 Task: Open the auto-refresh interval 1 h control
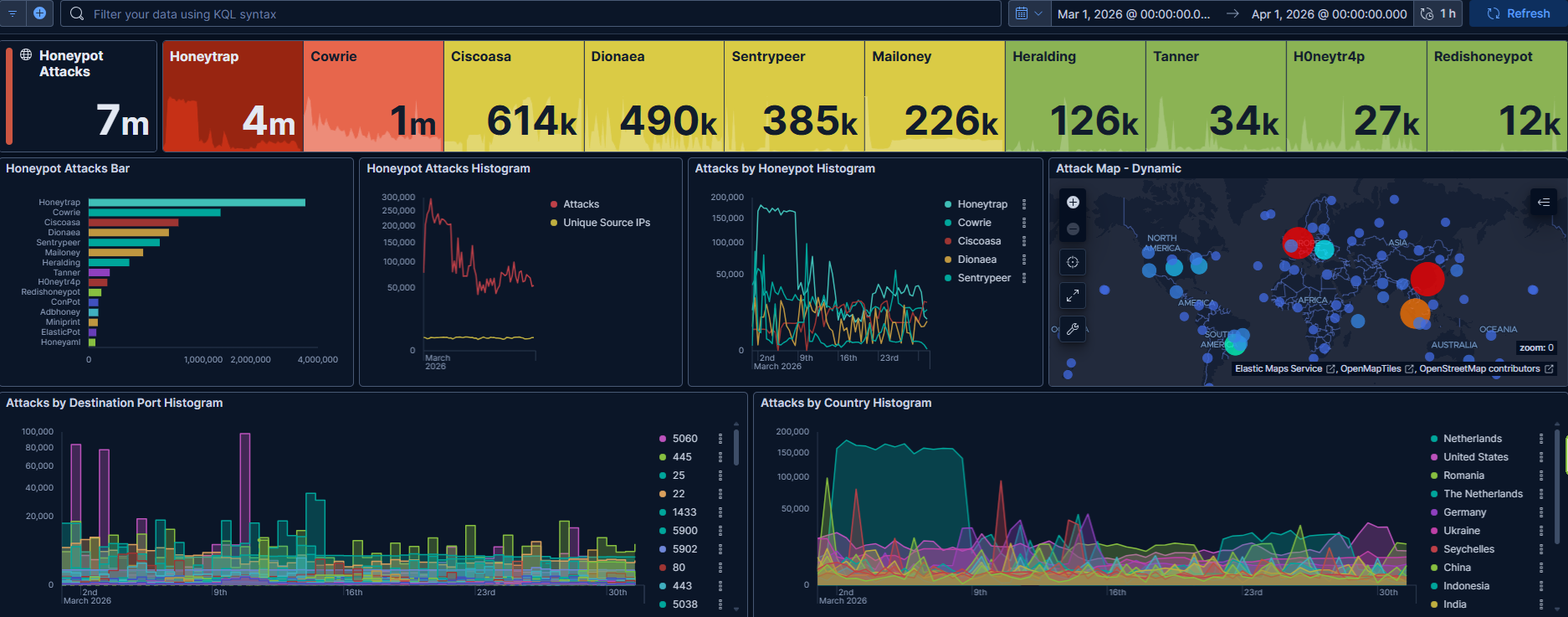tap(1439, 13)
